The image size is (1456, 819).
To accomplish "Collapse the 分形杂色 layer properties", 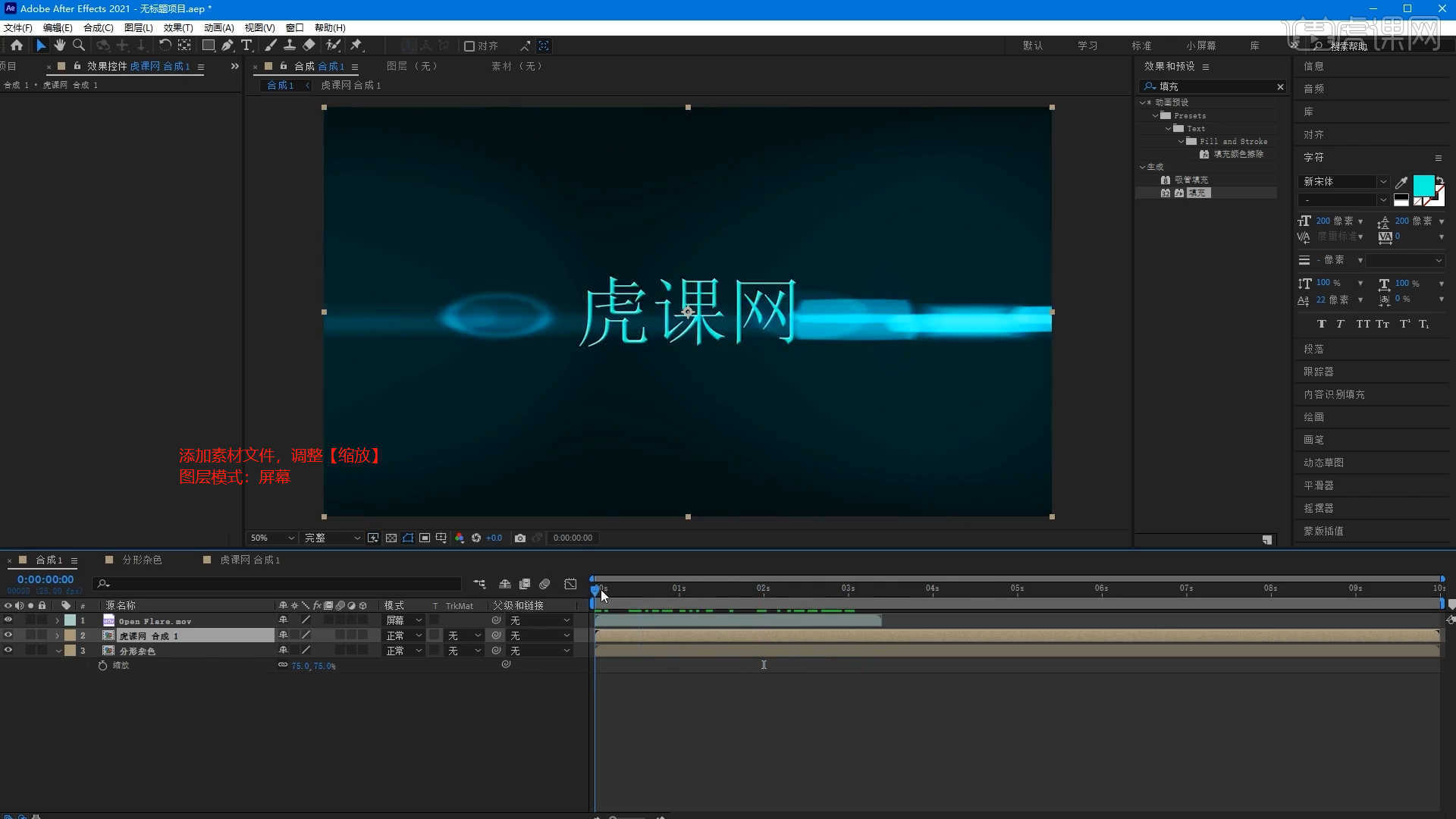I will point(58,651).
